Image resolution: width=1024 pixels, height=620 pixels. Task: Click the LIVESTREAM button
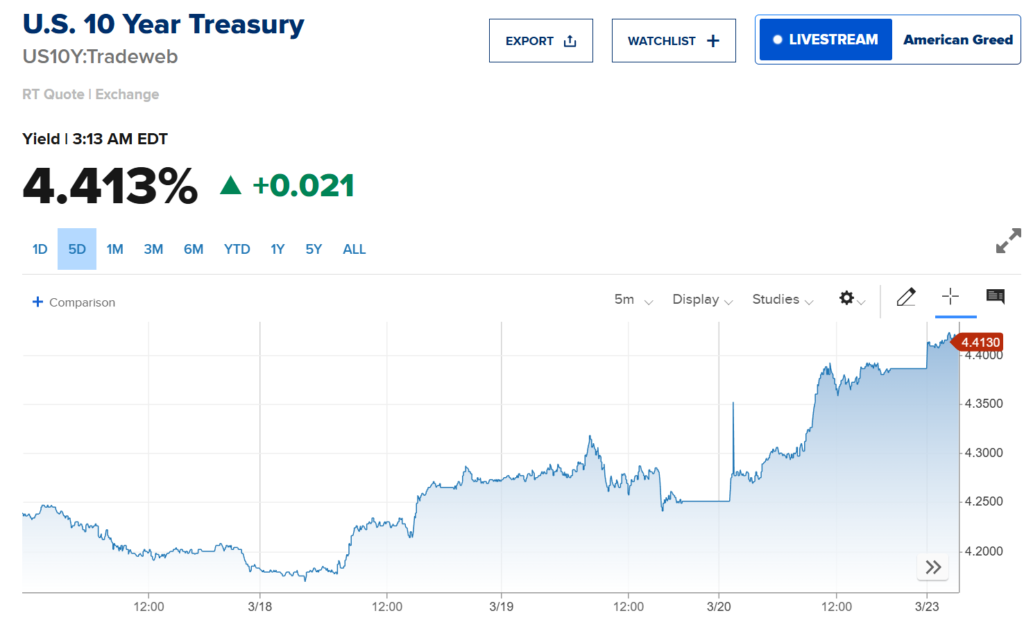pos(825,40)
